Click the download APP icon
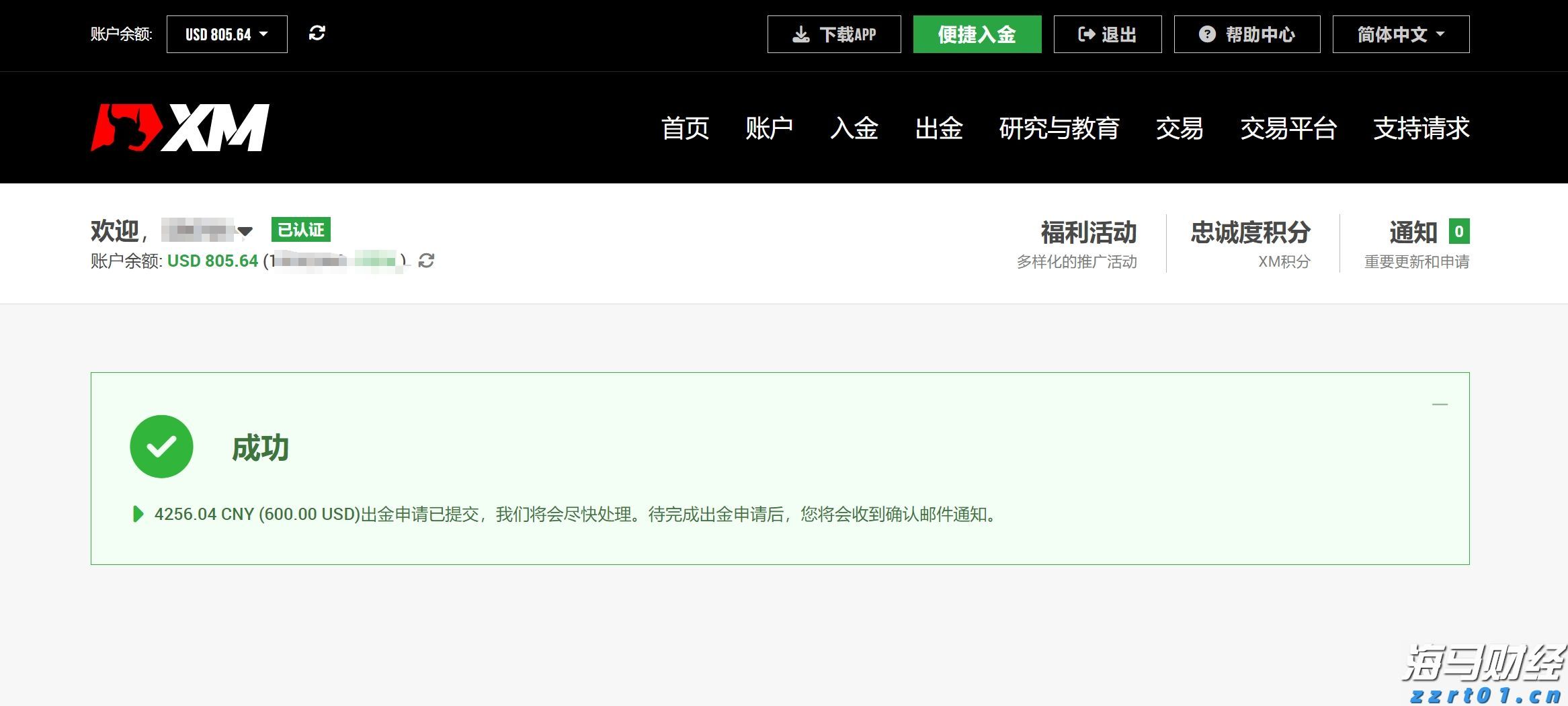 coord(801,34)
